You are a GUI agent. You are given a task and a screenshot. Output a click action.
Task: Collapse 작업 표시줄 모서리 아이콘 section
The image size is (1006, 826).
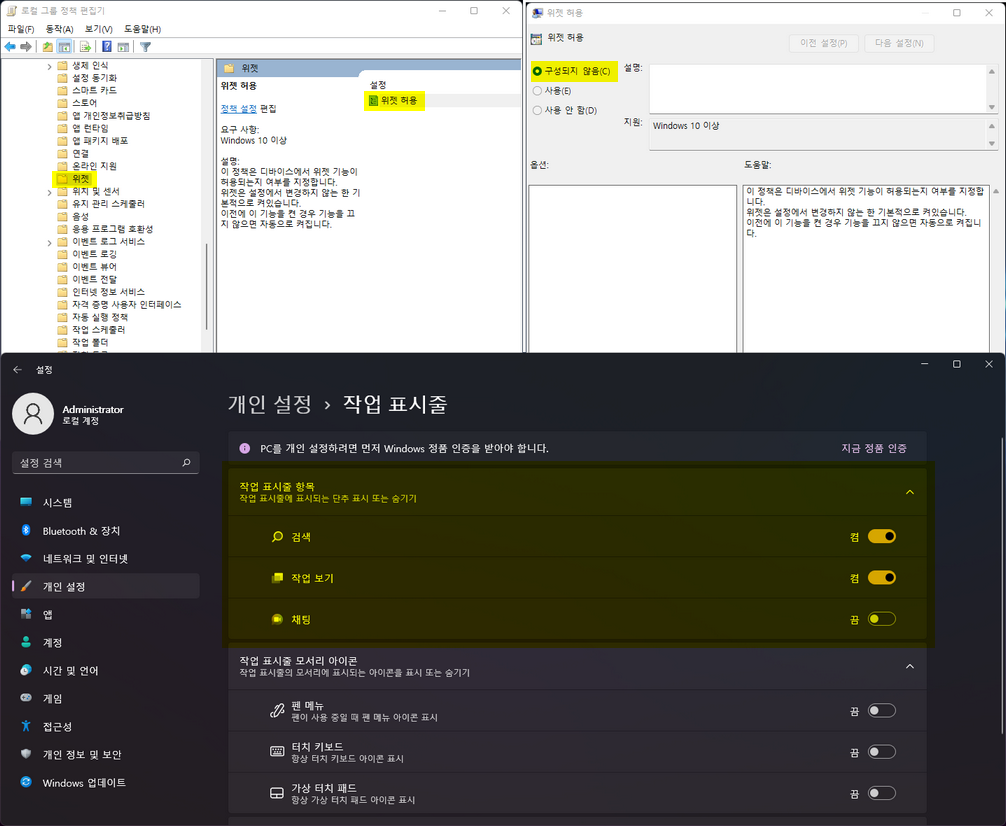click(910, 667)
